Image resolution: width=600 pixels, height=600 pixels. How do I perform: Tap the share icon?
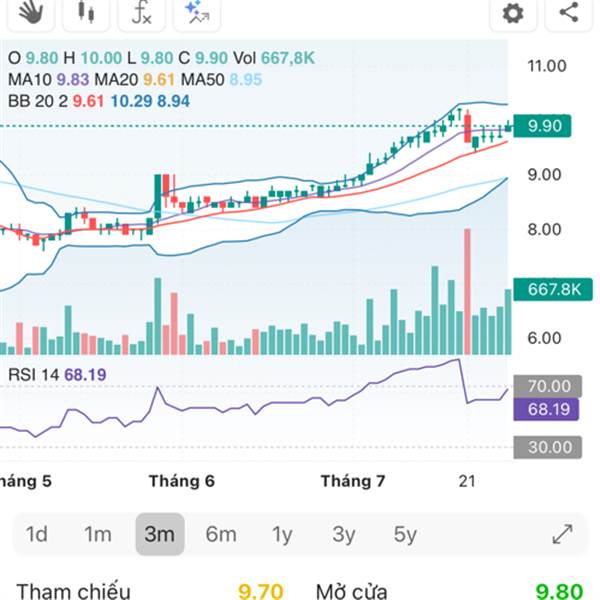pyautogui.click(x=569, y=12)
